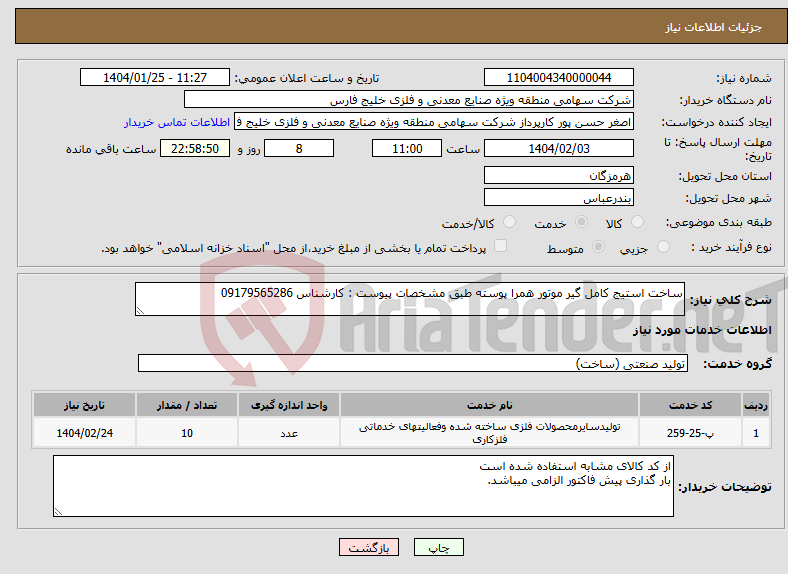The width and height of the screenshot is (788, 574).
Task: Select the خدمت radio button
Action: [581, 222]
